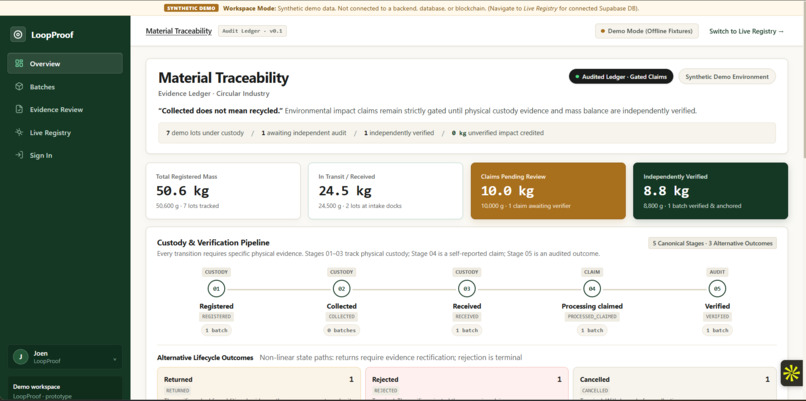Click the Live Registry sun icon
This screenshot has height=401, width=806.
point(20,133)
